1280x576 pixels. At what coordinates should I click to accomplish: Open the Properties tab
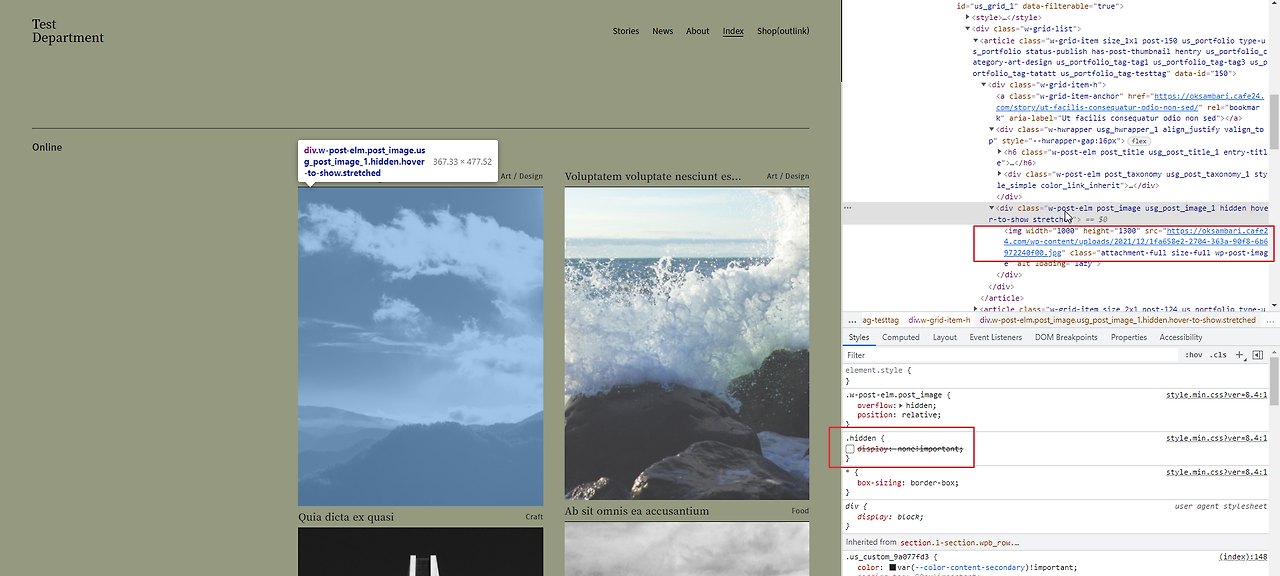[x=1129, y=337]
